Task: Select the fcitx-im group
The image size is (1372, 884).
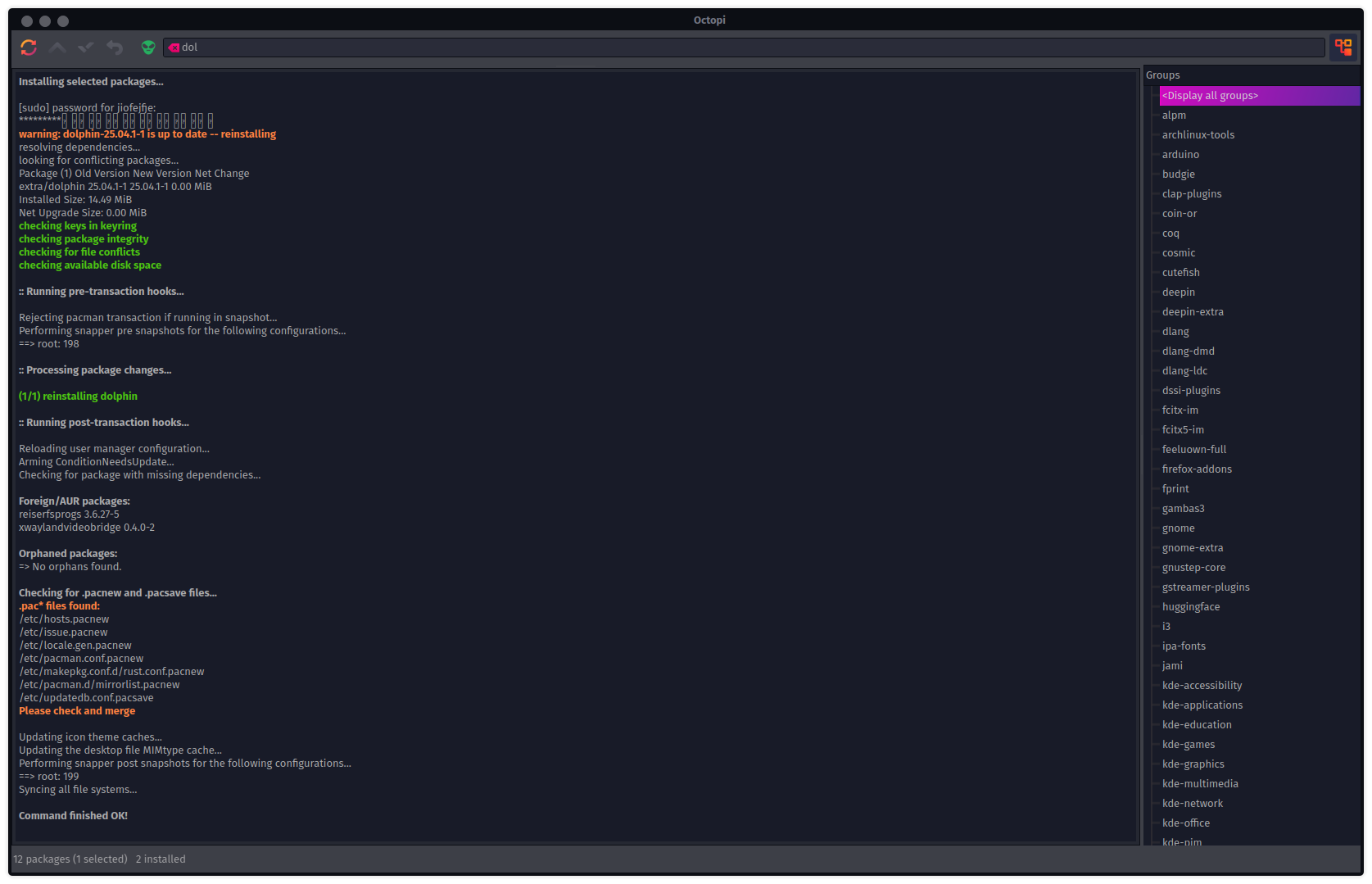Action: click(1260, 410)
